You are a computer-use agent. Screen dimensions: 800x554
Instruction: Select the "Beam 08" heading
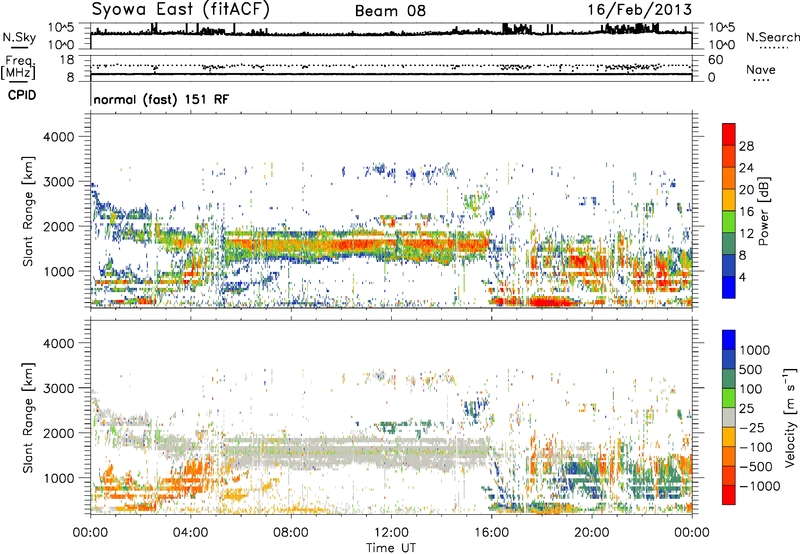click(x=390, y=11)
